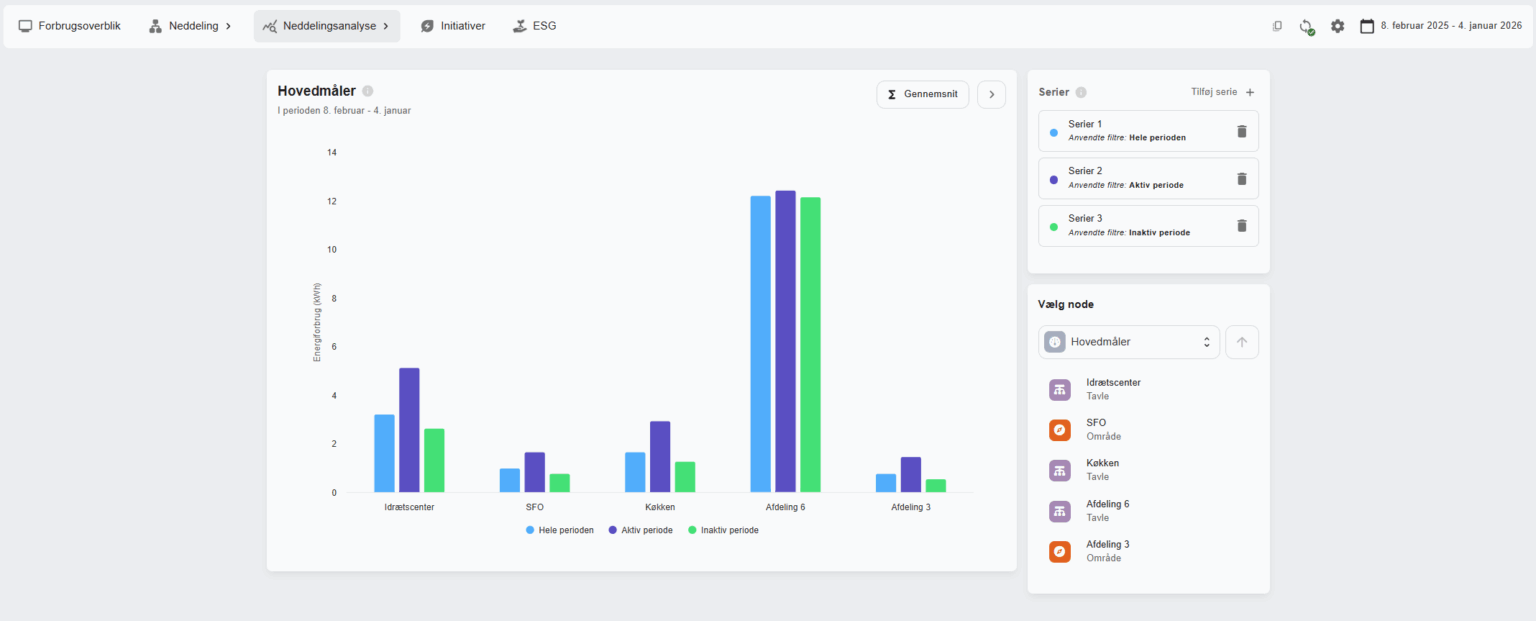Click the copy icon in top bar
This screenshot has height=621, width=1536.
[1277, 26]
